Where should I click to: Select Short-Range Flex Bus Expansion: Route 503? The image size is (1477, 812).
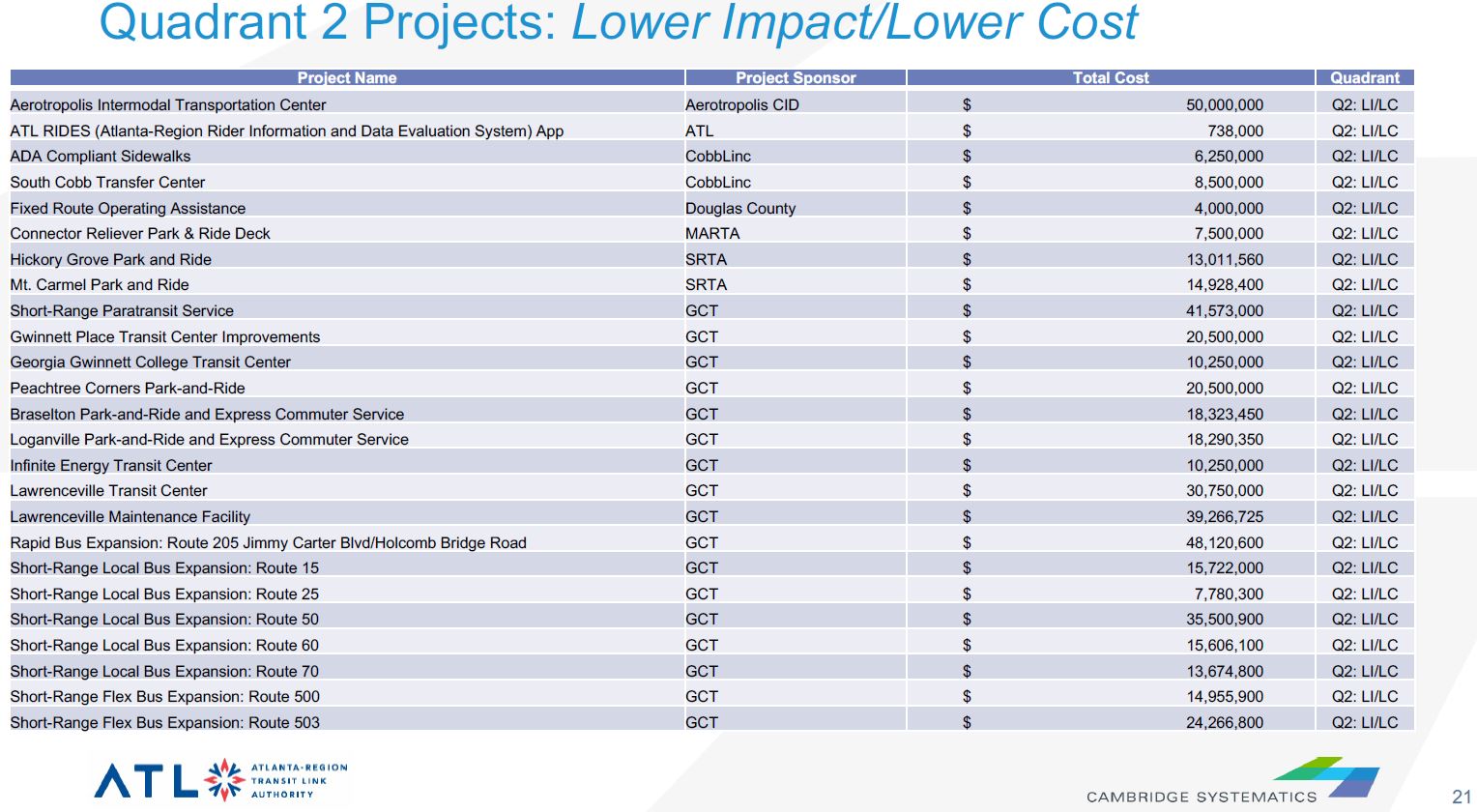[x=164, y=722]
